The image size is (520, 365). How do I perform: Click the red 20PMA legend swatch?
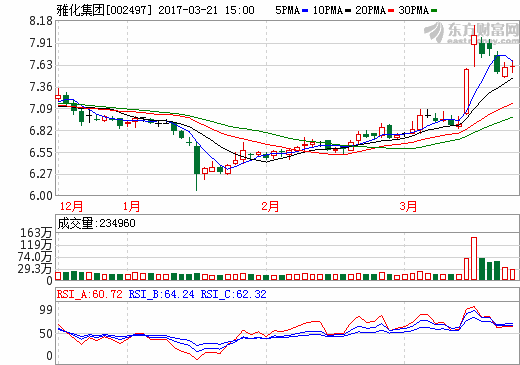(x=391, y=11)
